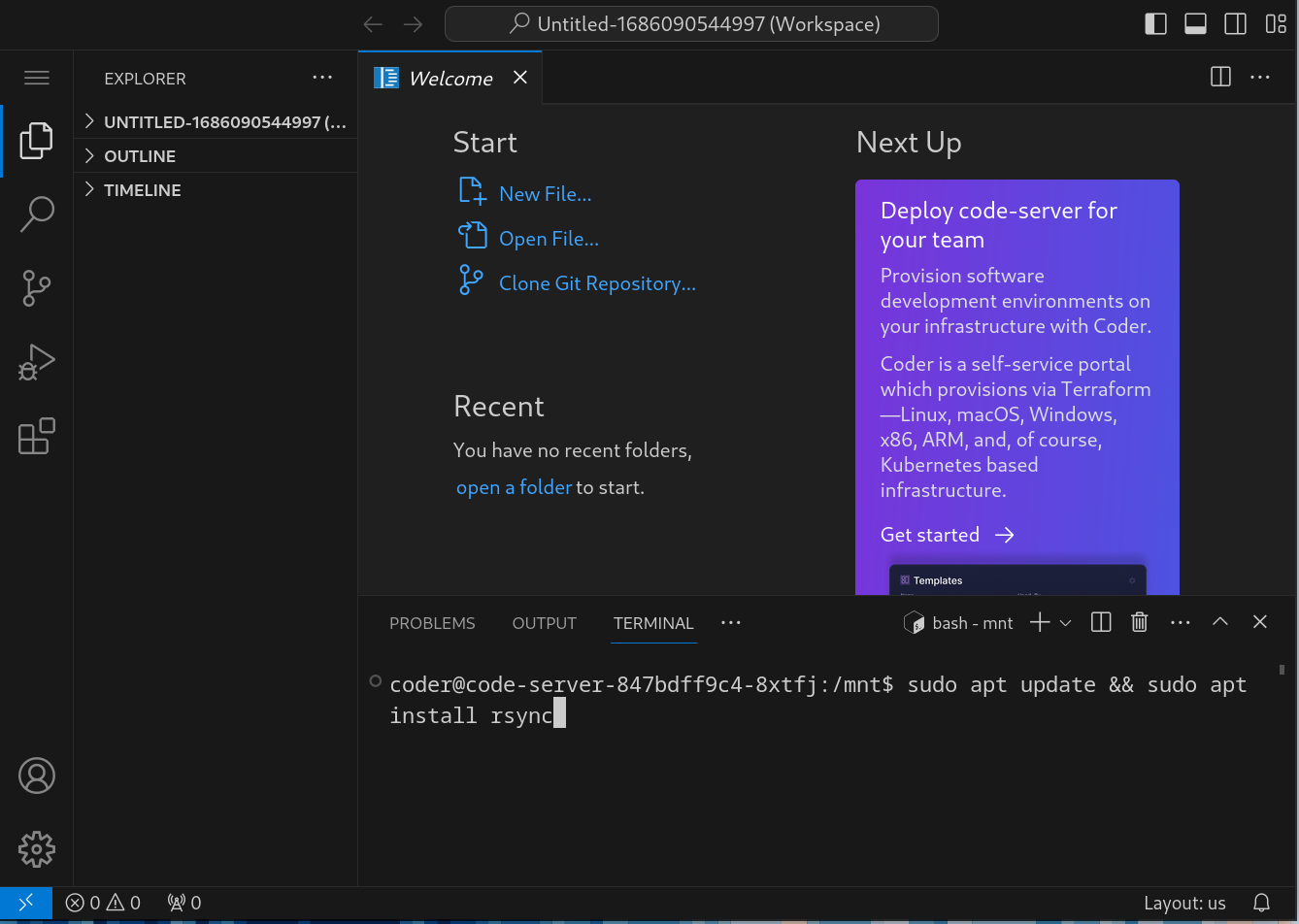1299x924 pixels.
Task: Show errors and warnings count in status bar
Action: pyautogui.click(x=103, y=903)
